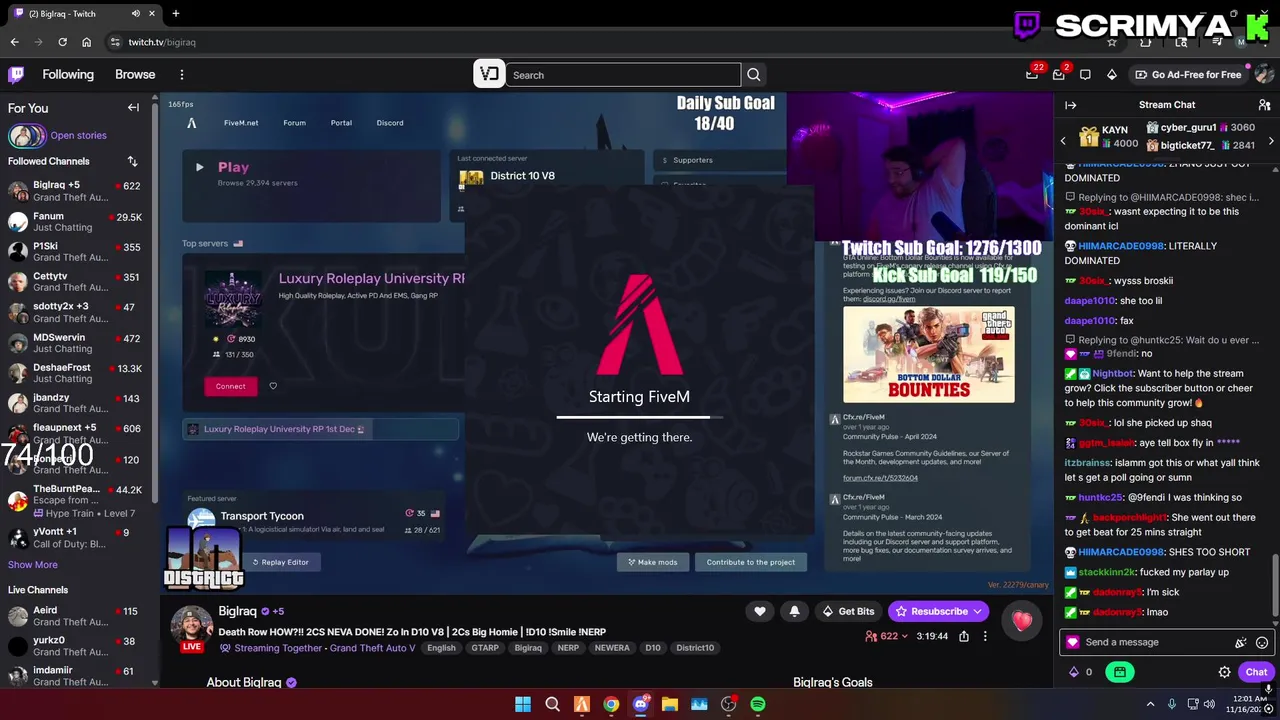Select the GTARP stream tag
This screenshot has width=1280, height=720.
click(484, 648)
